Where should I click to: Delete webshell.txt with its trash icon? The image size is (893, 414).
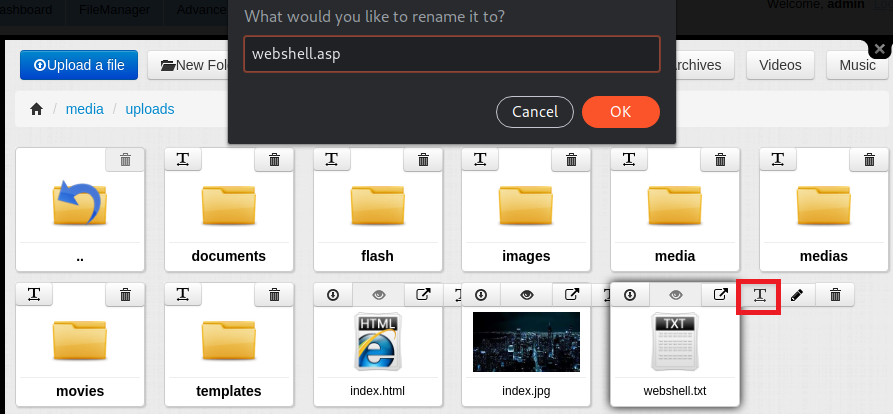(x=835, y=295)
